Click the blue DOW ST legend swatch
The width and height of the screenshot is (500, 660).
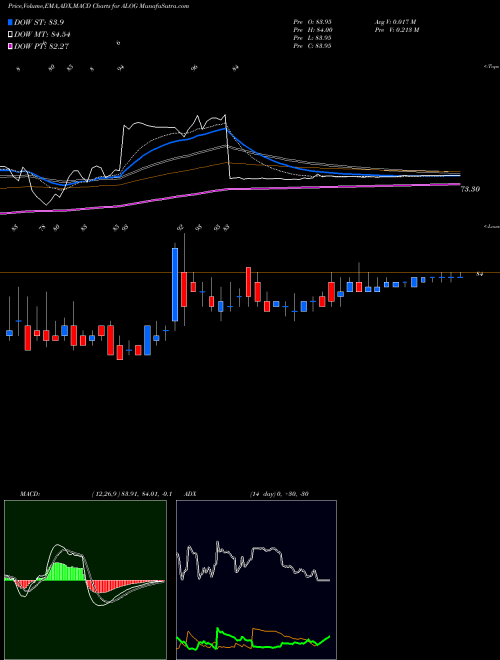11,22
